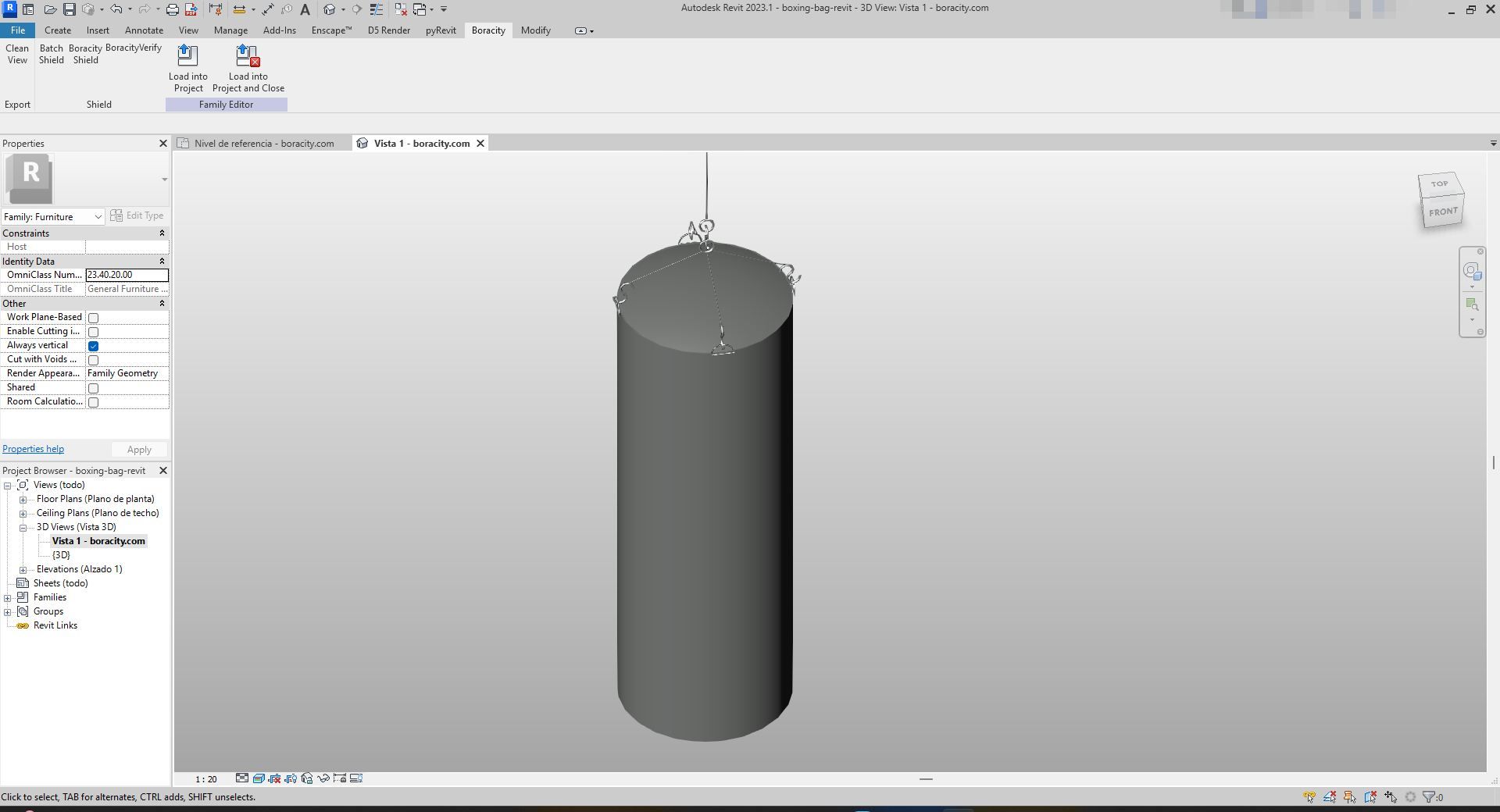The height and width of the screenshot is (812, 1500).
Task: Open the pyRevit ribbon tab
Action: click(441, 30)
